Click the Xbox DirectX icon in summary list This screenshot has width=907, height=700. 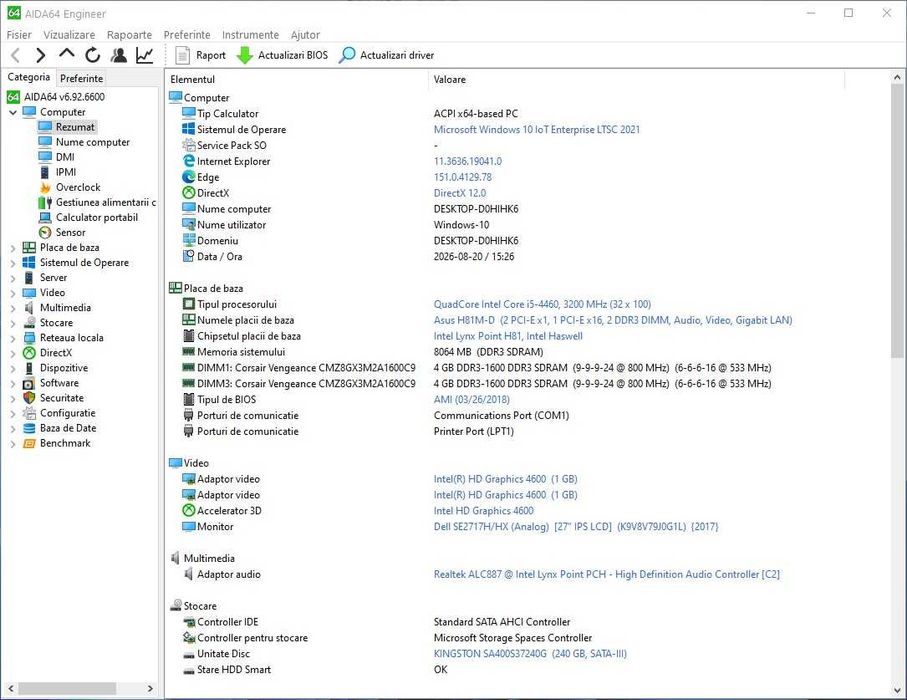point(189,193)
